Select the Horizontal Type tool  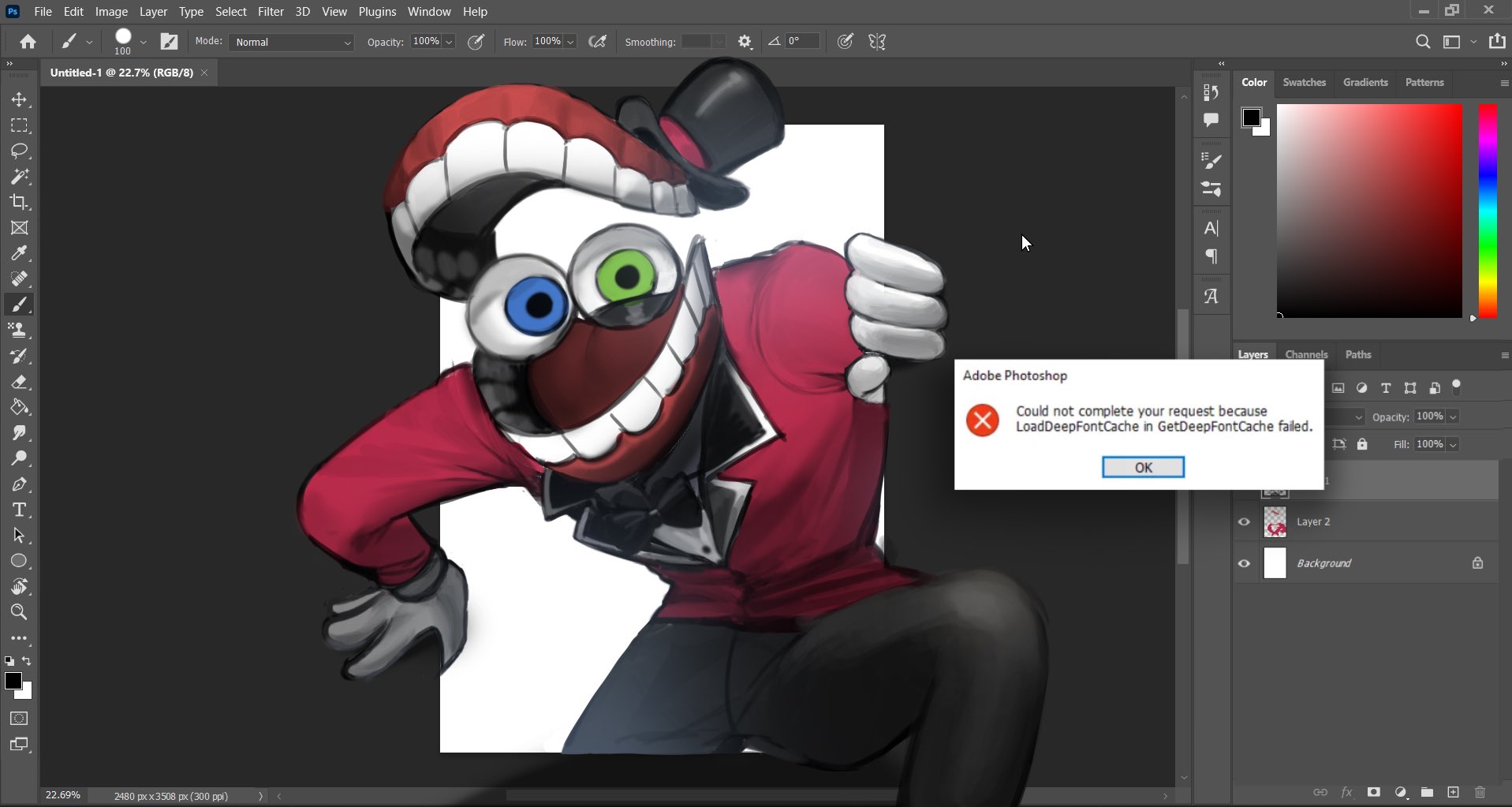tap(19, 510)
